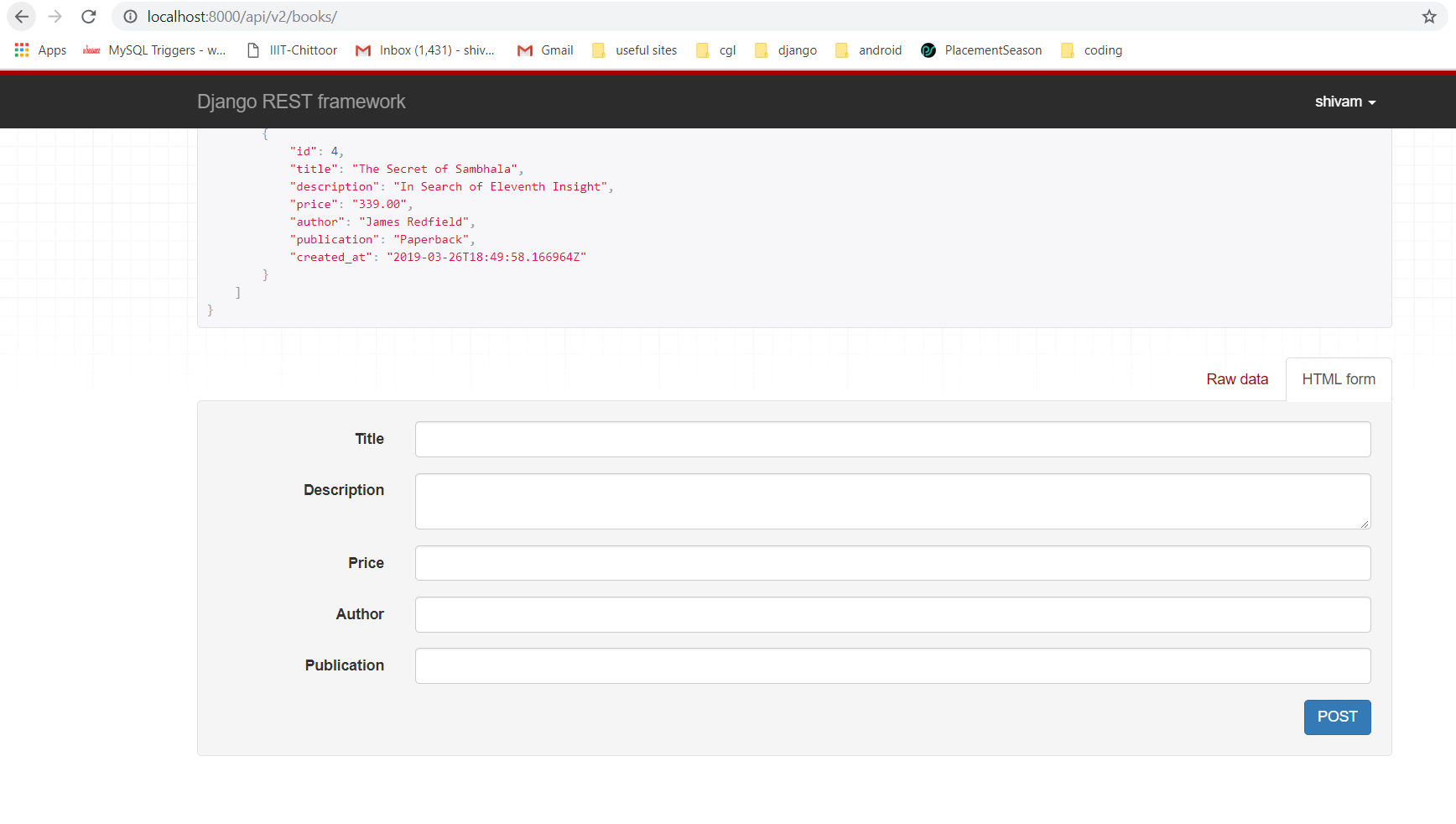Navigate back using the back arrow
1456x824 pixels.
(x=21, y=16)
